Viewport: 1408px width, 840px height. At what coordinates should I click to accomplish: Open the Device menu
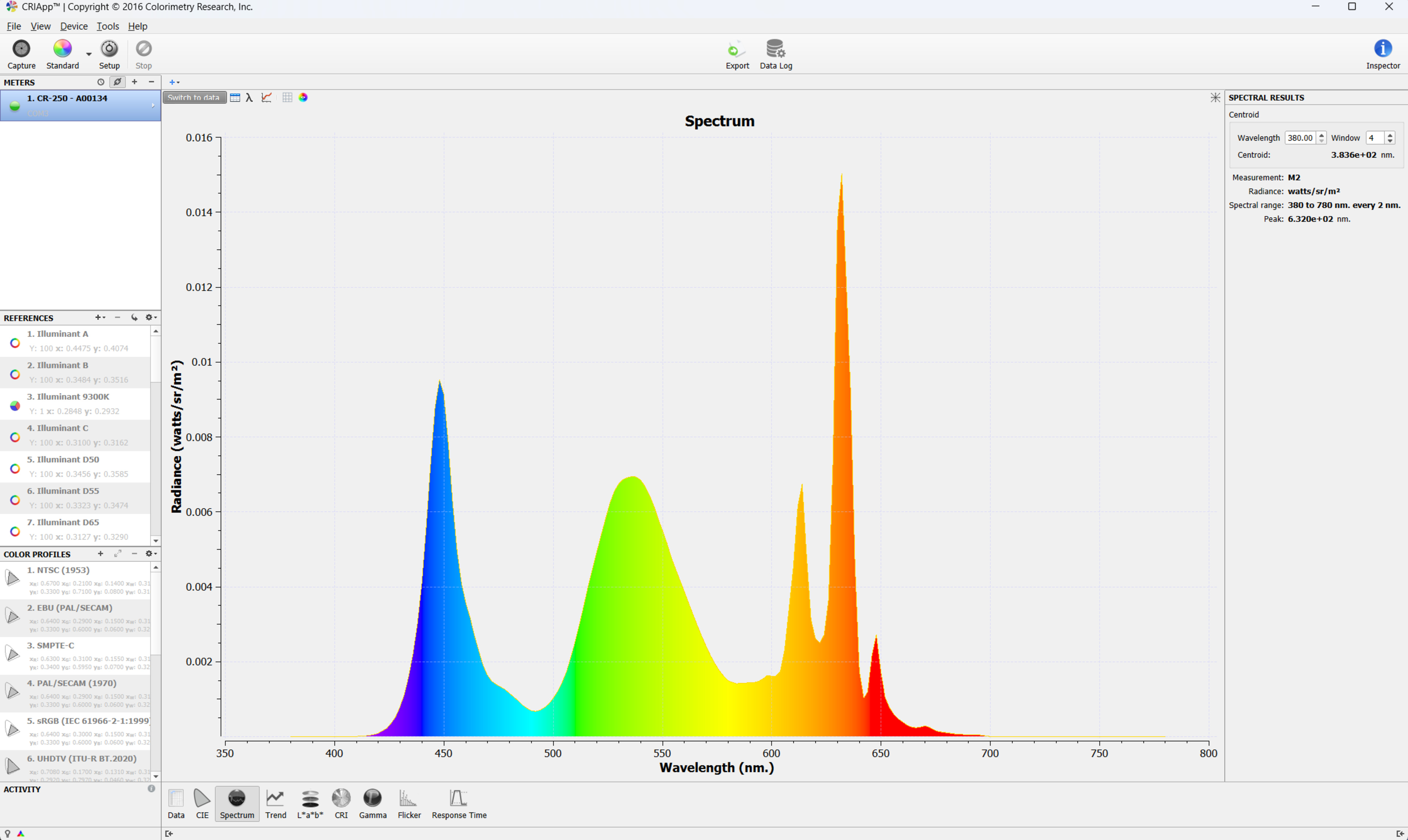pos(74,27)
